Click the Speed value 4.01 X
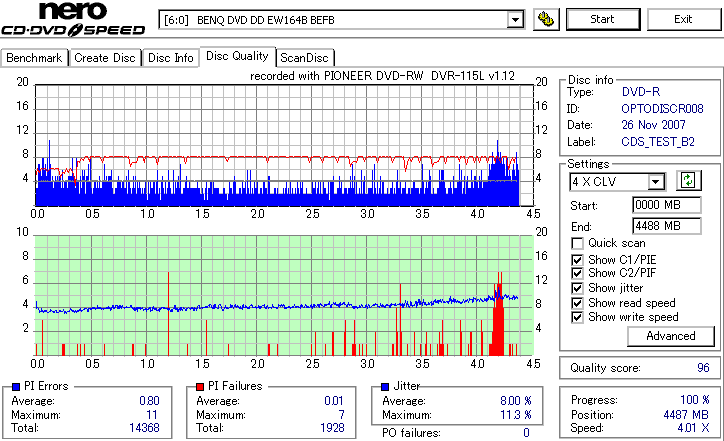 click(x=693, y=428)
